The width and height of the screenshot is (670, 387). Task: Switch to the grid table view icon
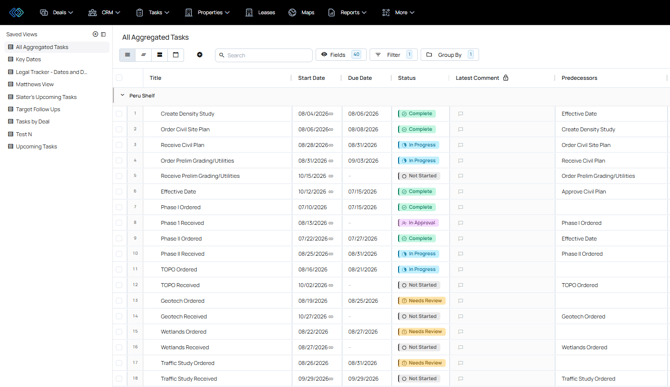pos(127,55)
